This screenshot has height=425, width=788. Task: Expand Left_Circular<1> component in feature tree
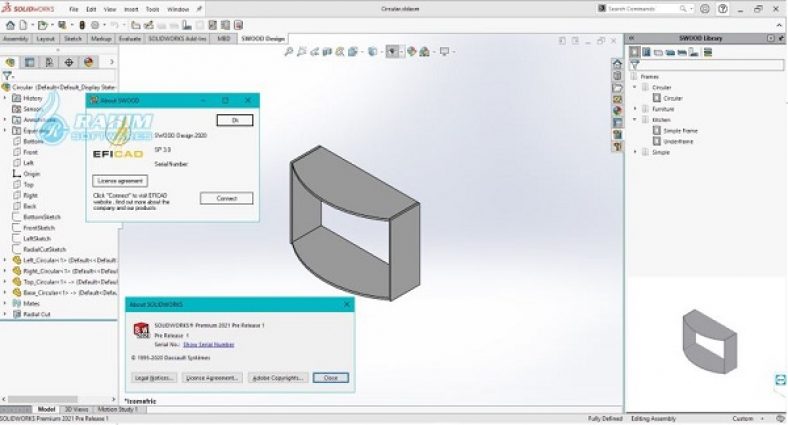6,260
